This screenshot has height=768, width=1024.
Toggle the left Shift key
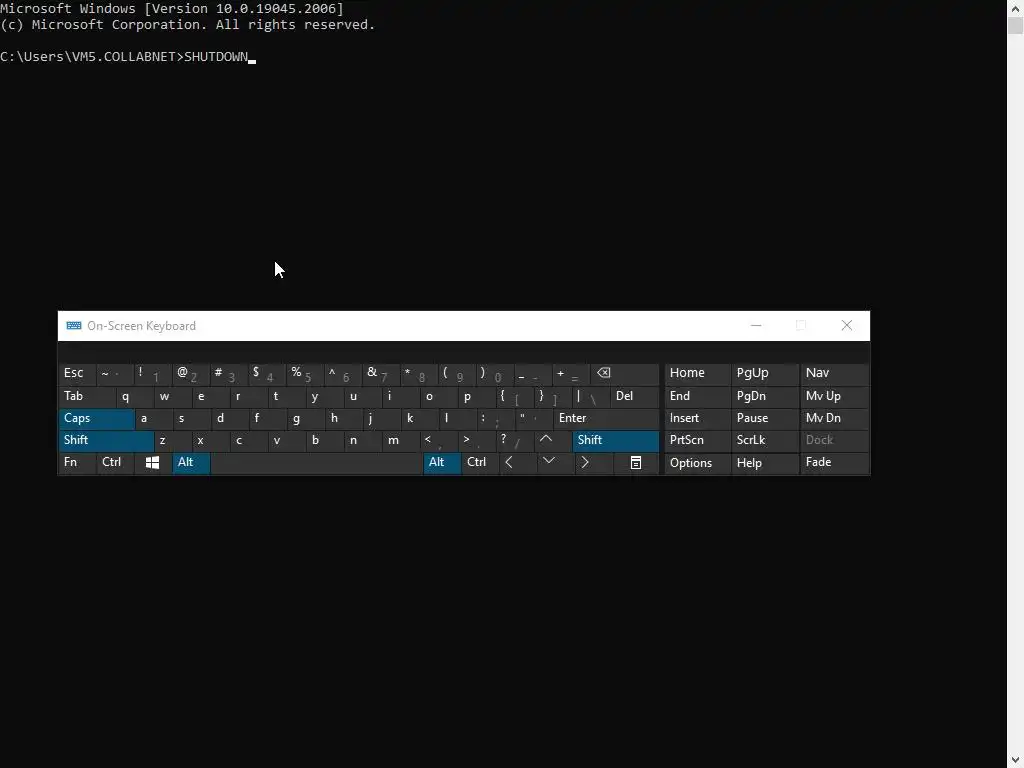pyautogui.click(x=106, y=441)
